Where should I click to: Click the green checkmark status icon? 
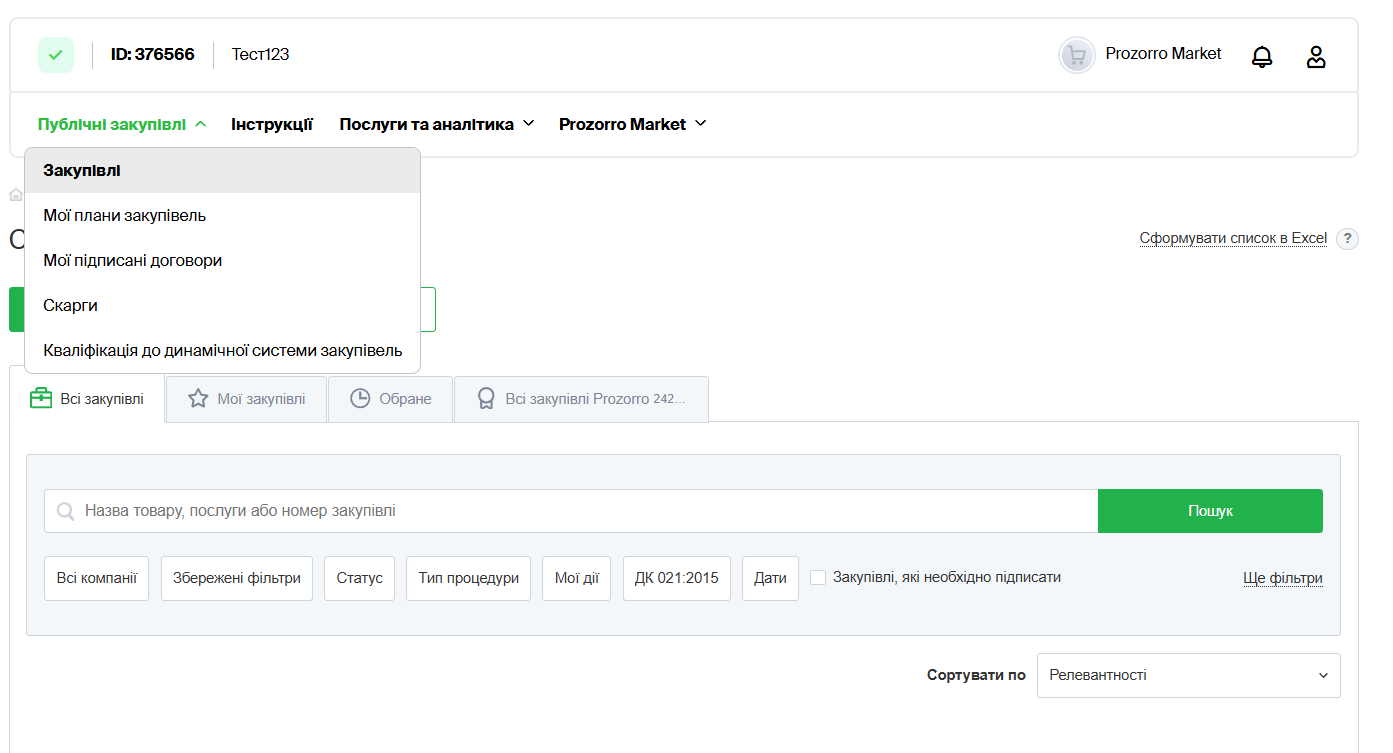pyautogui.click(x=56, y=55)
